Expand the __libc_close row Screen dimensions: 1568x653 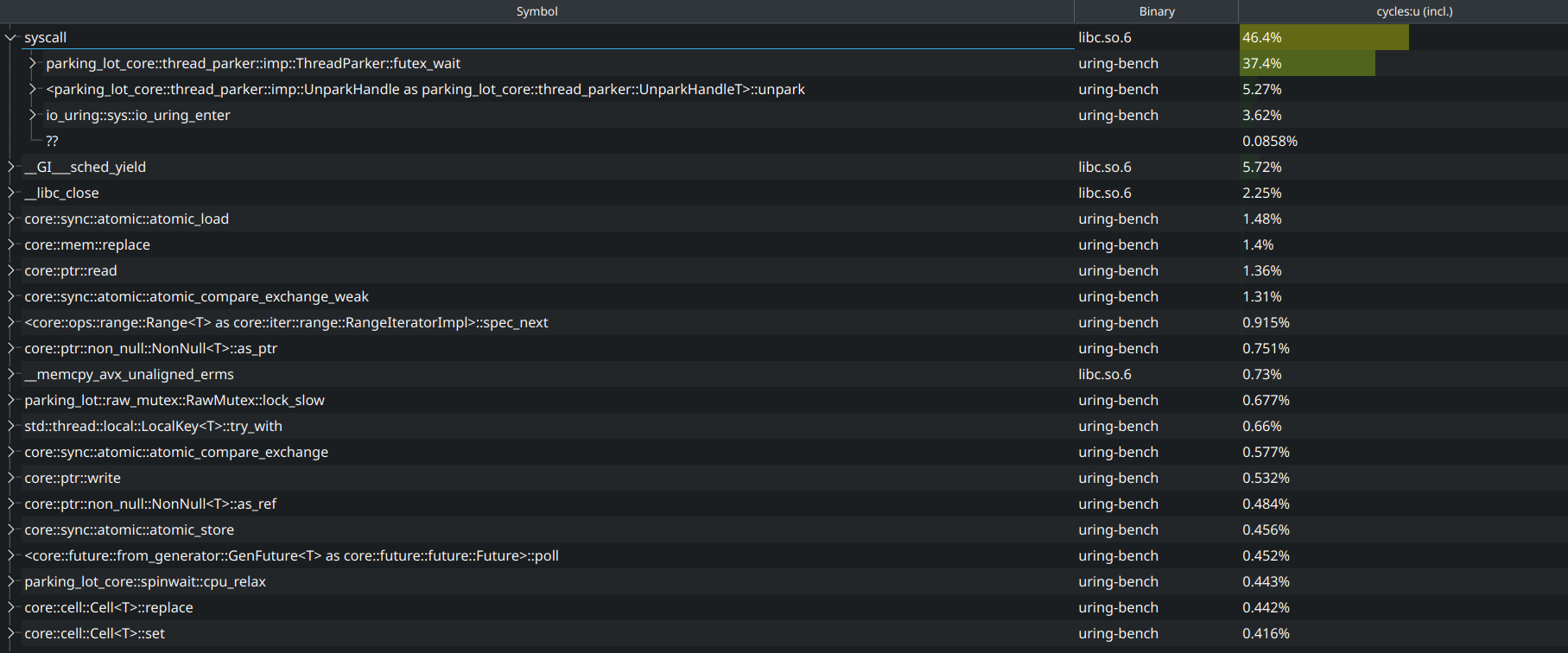(10, 193)
